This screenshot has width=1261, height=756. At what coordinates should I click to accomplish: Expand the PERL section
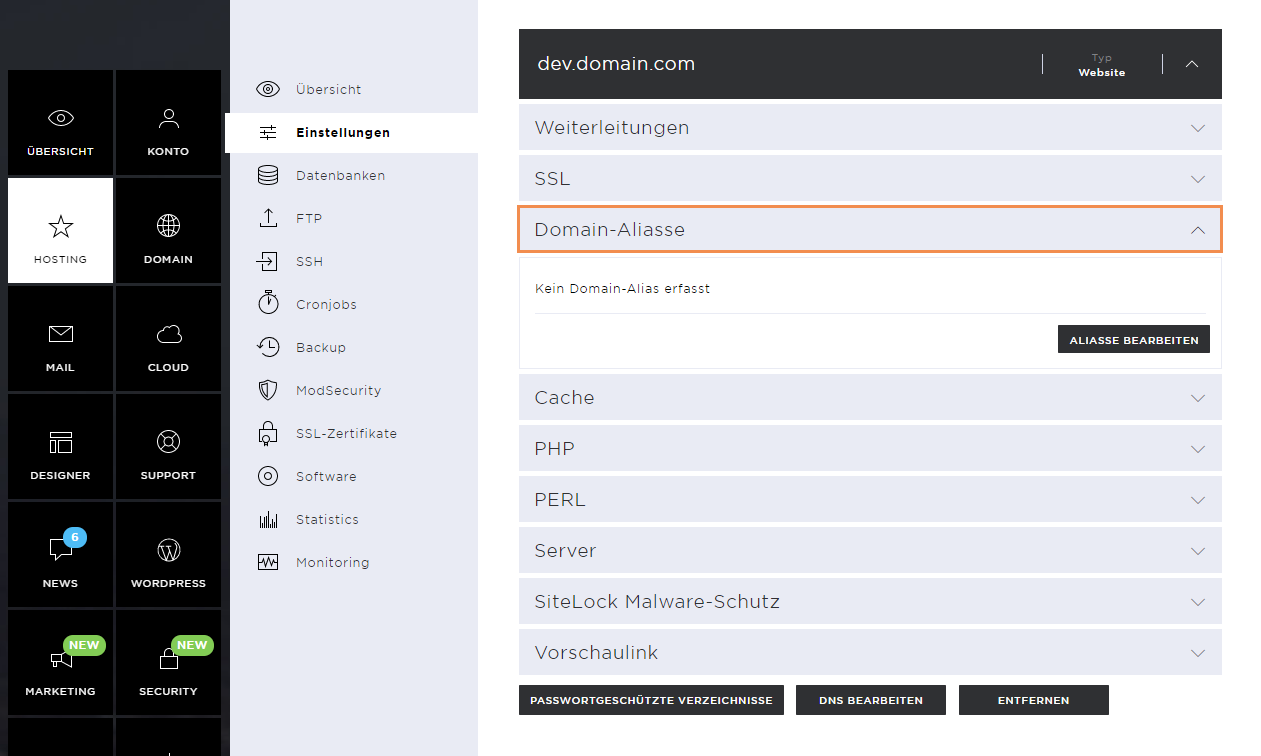pyautogui.click(x=870, y=499)
